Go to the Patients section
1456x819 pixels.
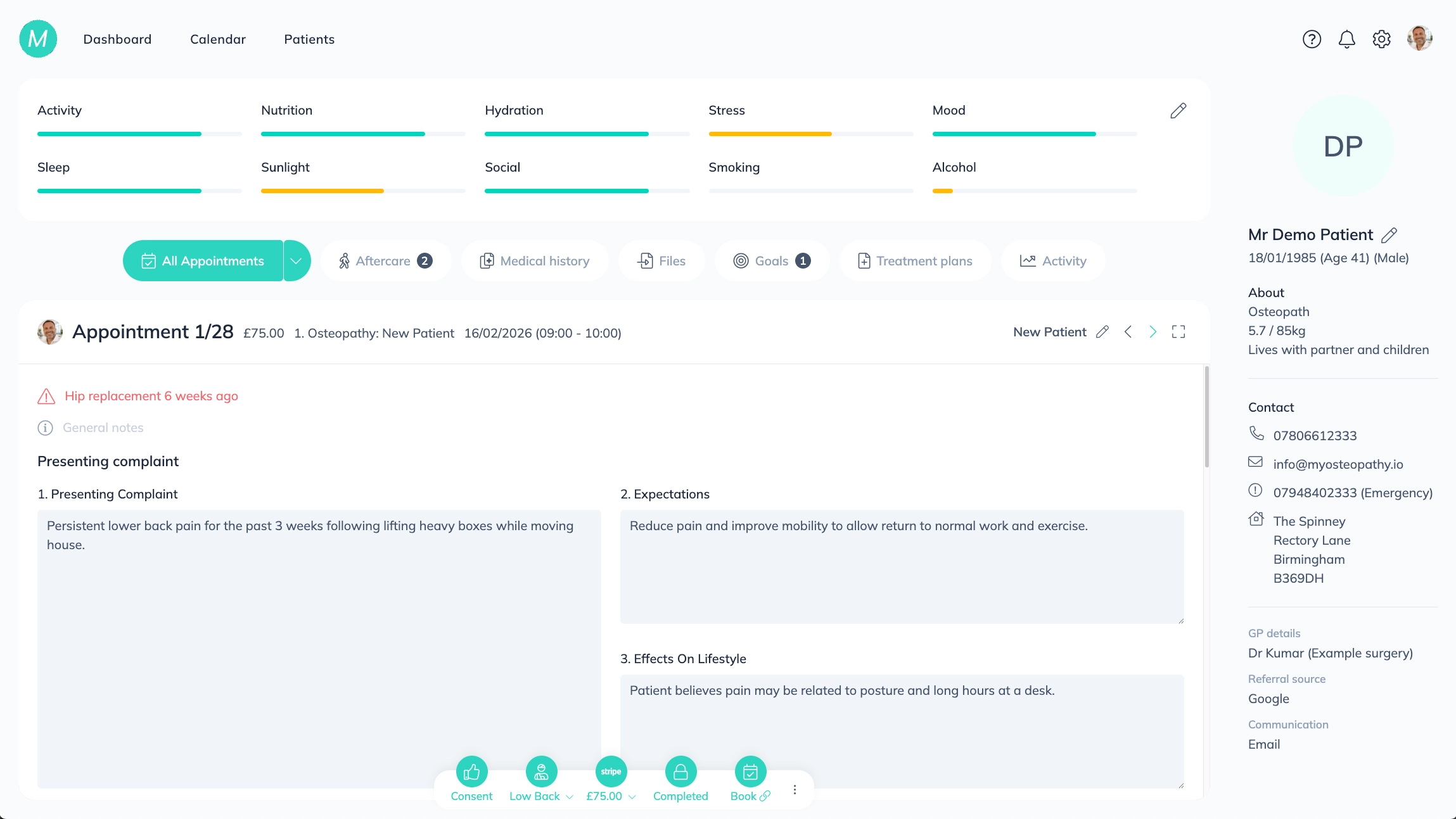point(309,39)
